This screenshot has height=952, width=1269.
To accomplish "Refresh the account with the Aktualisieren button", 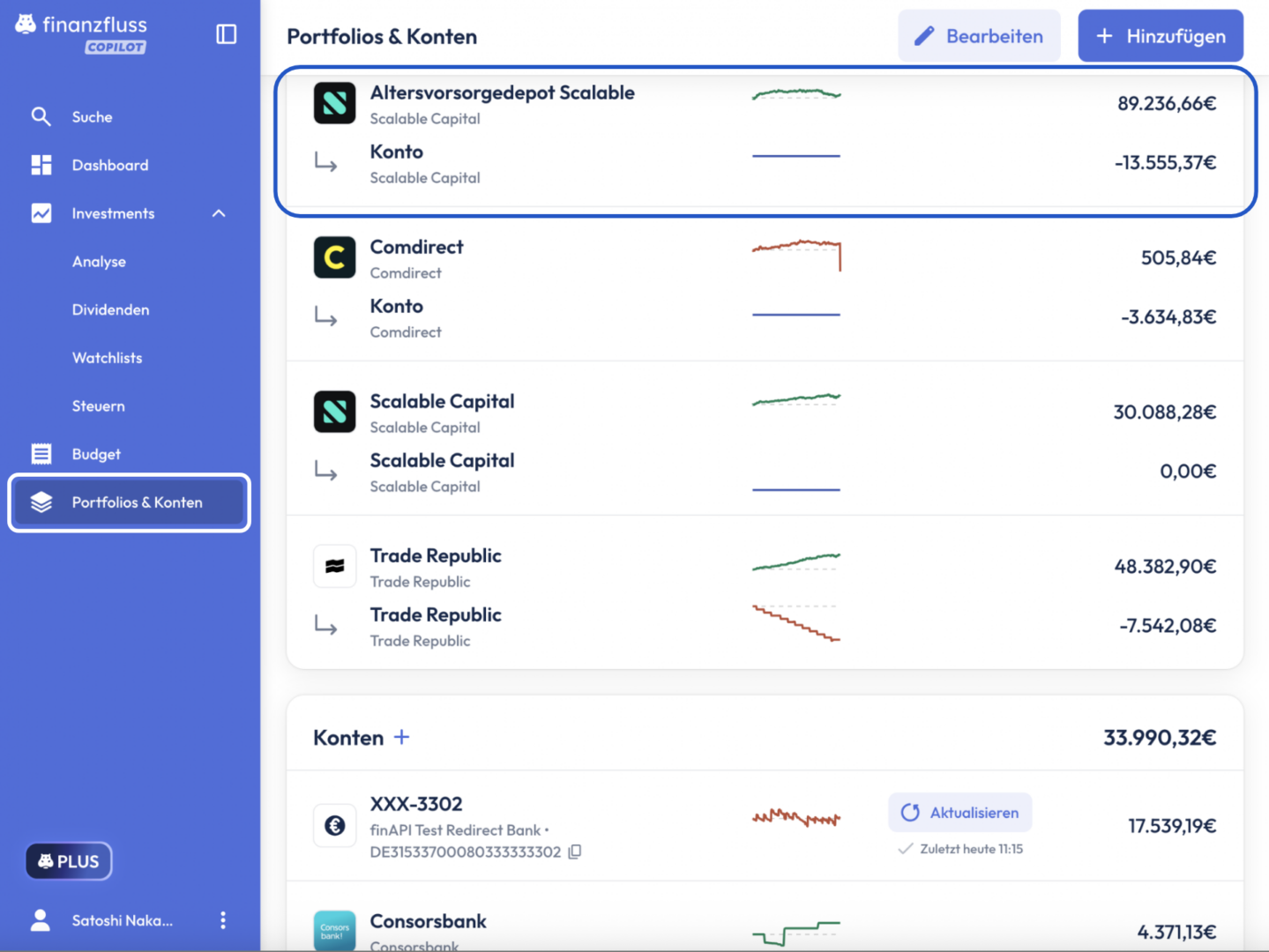I will (960, 813).
